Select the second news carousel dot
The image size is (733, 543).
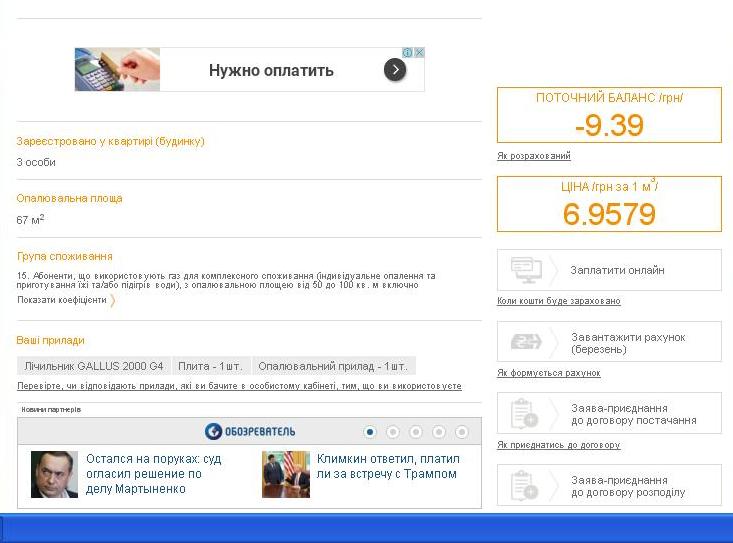pos(393,432)
